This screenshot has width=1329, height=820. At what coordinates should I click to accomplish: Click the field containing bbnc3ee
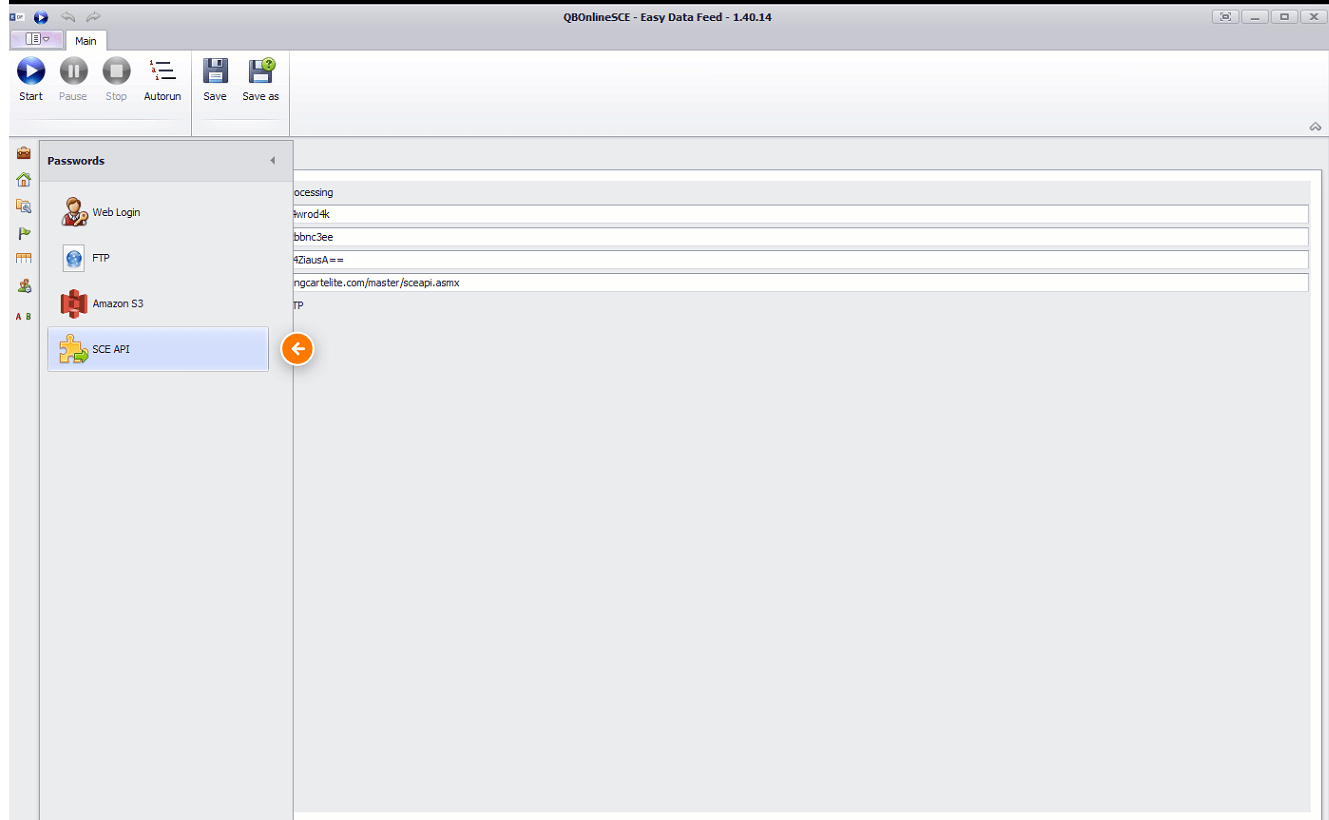(801, 237)
